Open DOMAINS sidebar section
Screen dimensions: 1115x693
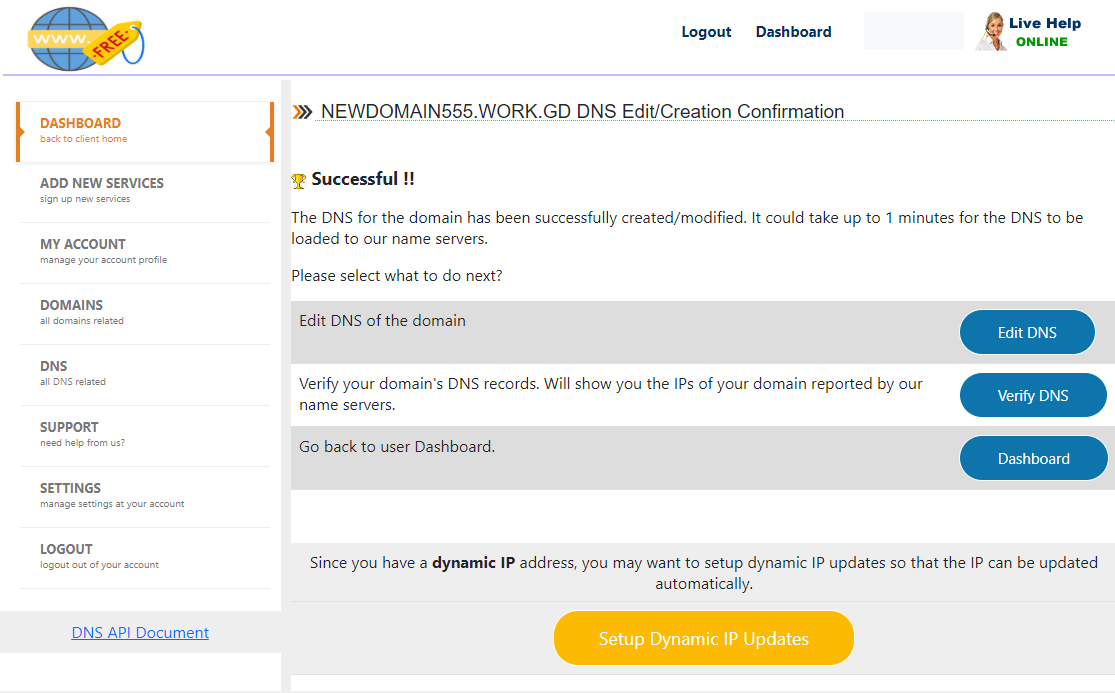pyautogui.click(x=145, y=312)
